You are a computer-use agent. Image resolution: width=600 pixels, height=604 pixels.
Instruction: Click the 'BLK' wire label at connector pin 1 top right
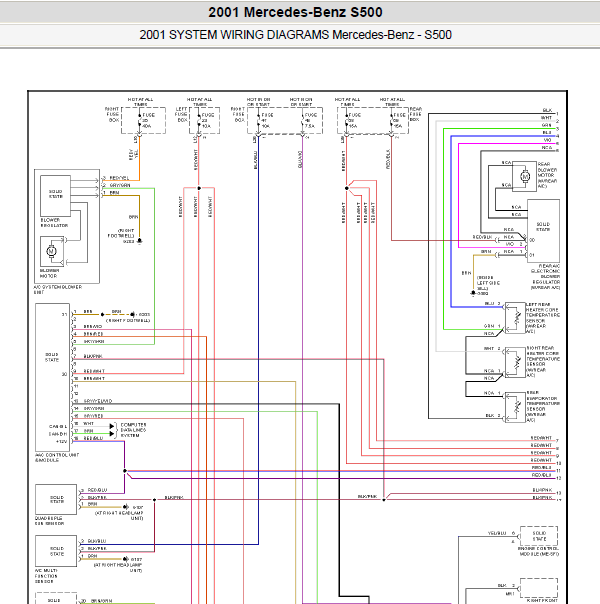click(547, 110)
